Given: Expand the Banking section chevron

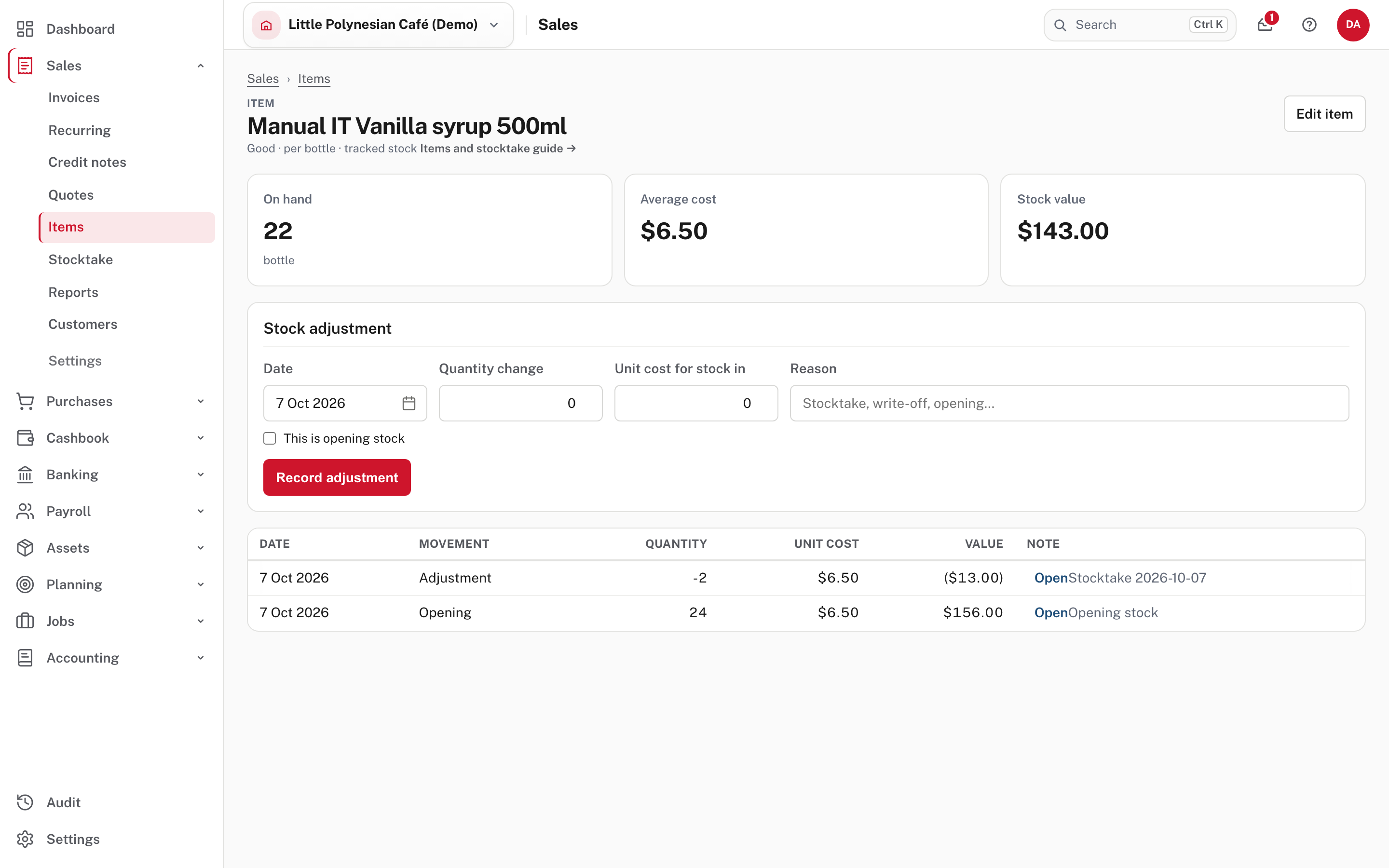Looking at the screenshot, I should 200,475.
